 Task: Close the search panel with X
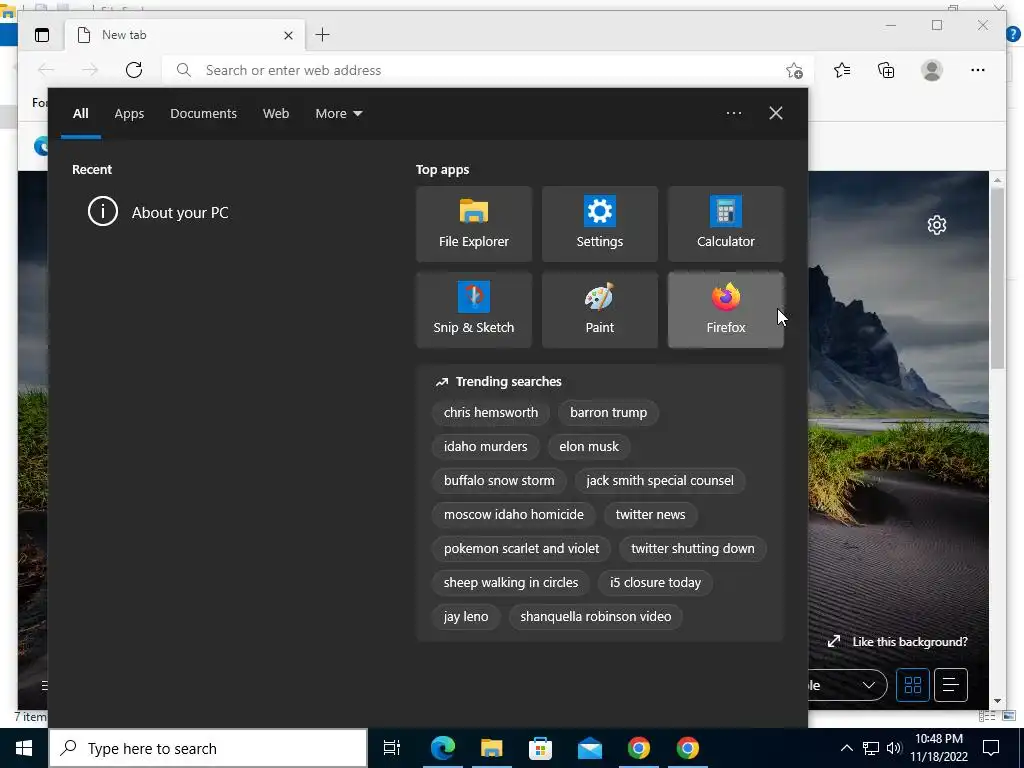[776, 113]
